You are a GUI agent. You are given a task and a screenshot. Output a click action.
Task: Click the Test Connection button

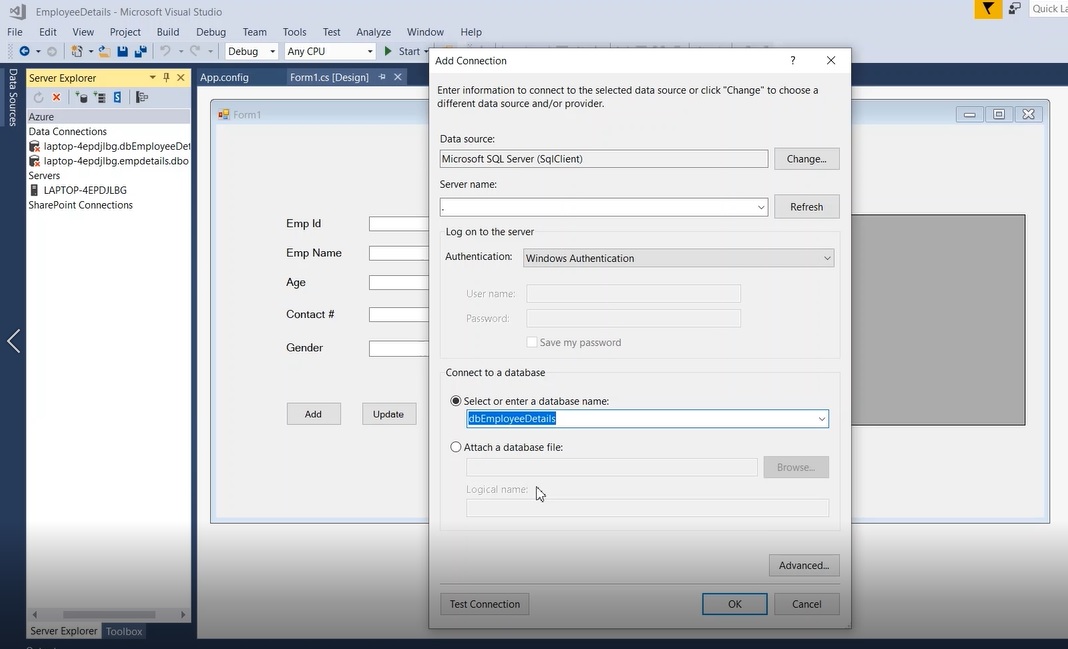click(484, 604)
